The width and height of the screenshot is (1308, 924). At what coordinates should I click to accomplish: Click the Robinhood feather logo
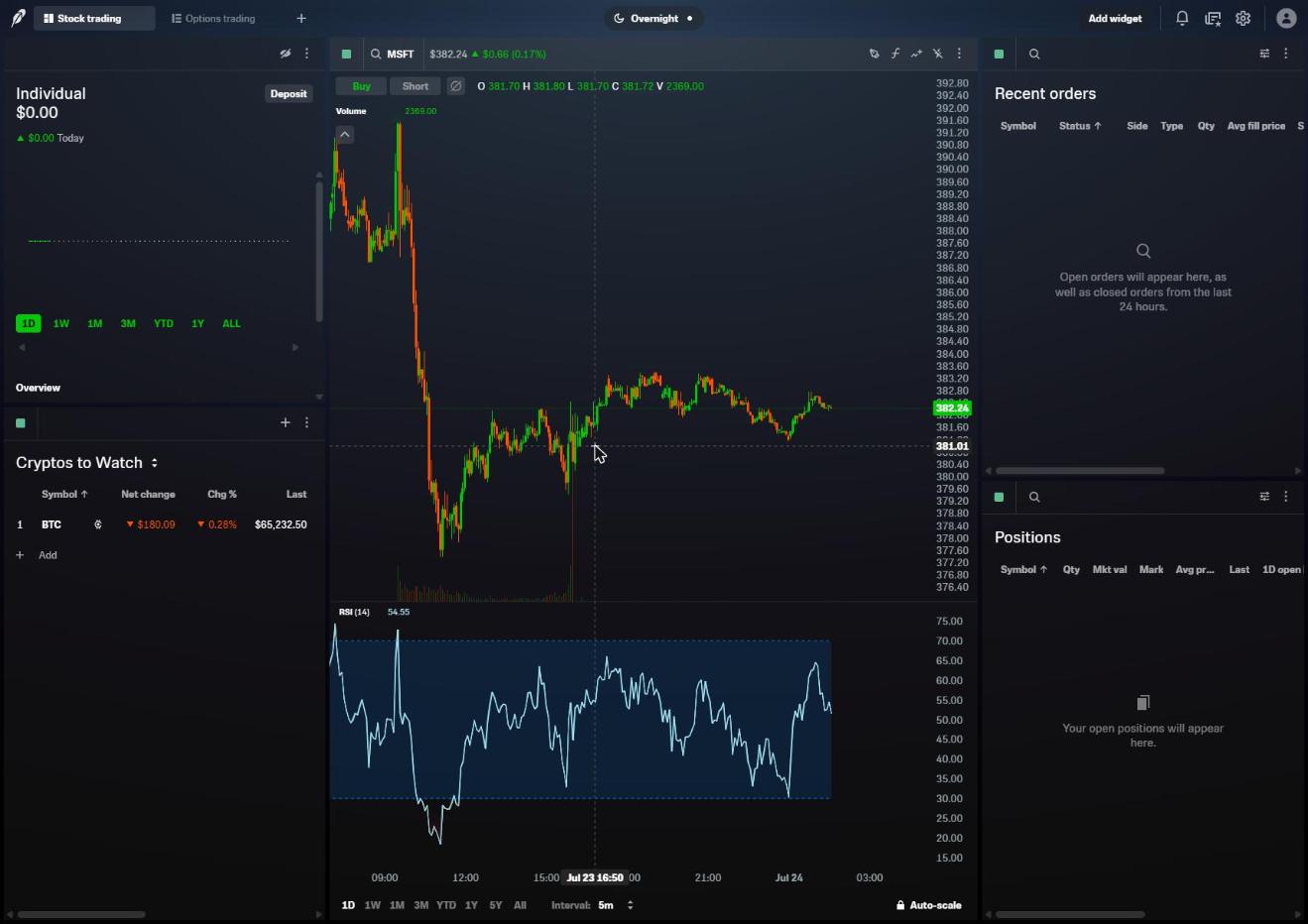point(18,18)
